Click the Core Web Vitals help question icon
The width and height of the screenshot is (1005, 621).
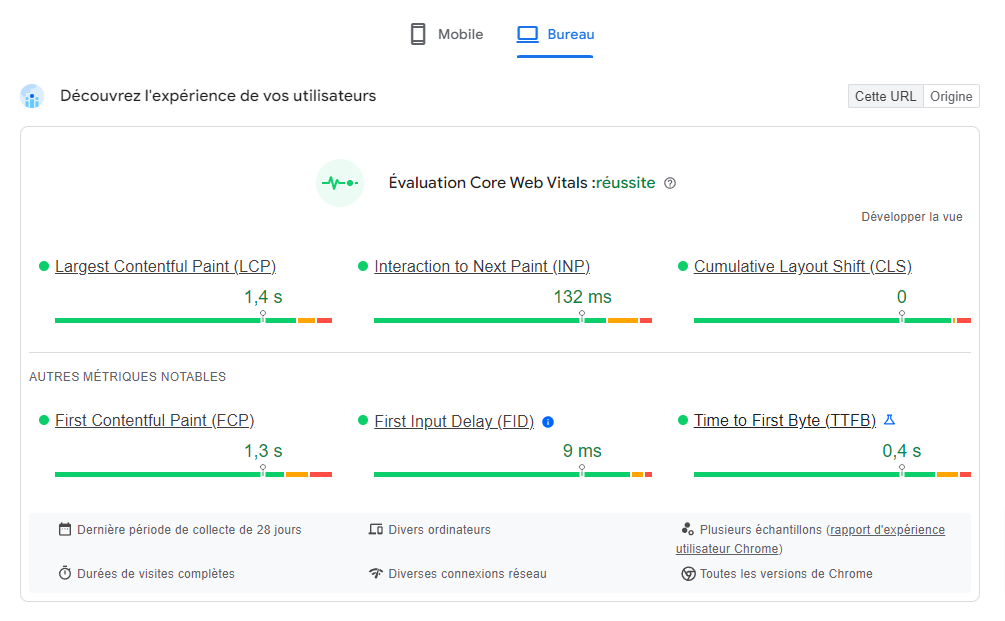coord(670,183)
